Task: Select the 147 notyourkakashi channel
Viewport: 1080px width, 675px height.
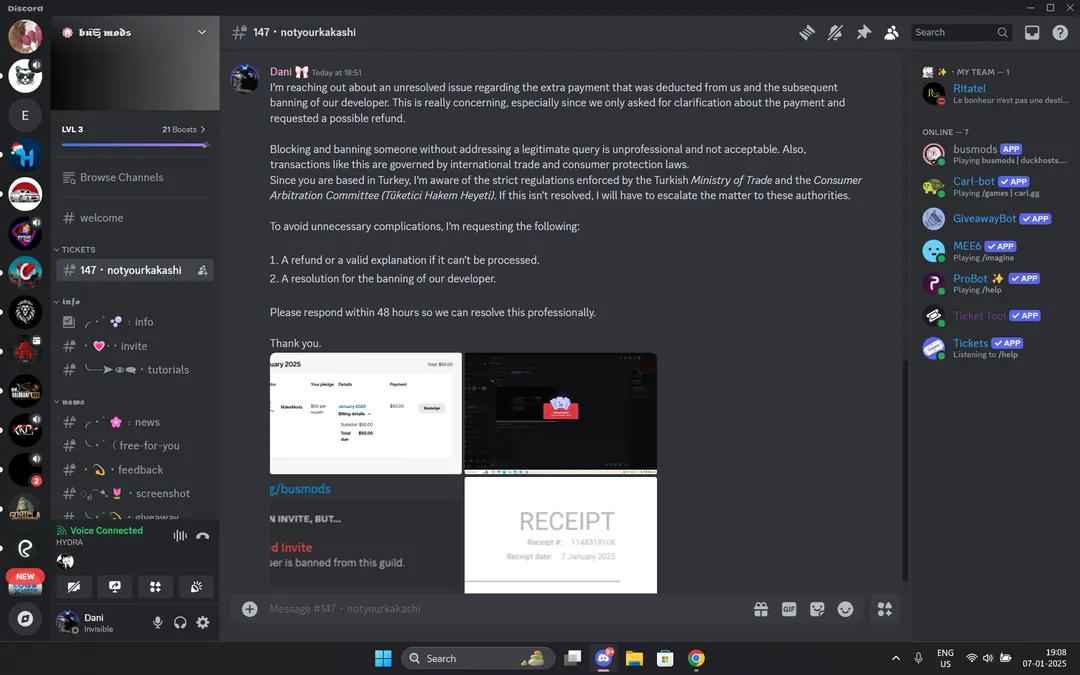Action: point(134,270)
